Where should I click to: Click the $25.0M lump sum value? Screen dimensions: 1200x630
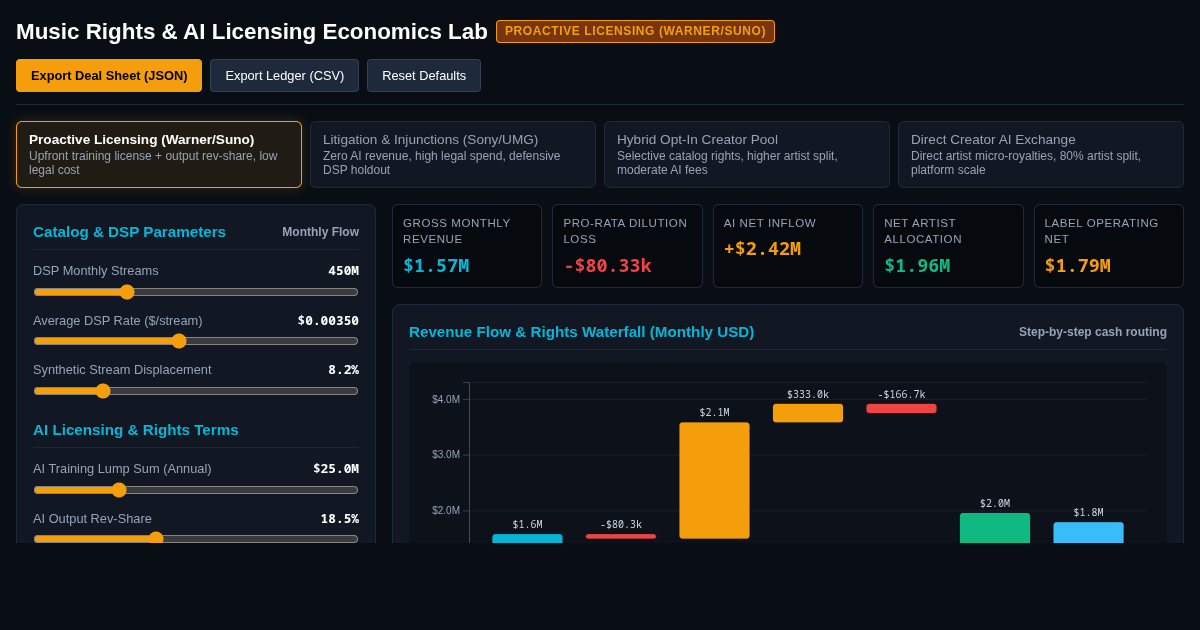click(336, 469)
